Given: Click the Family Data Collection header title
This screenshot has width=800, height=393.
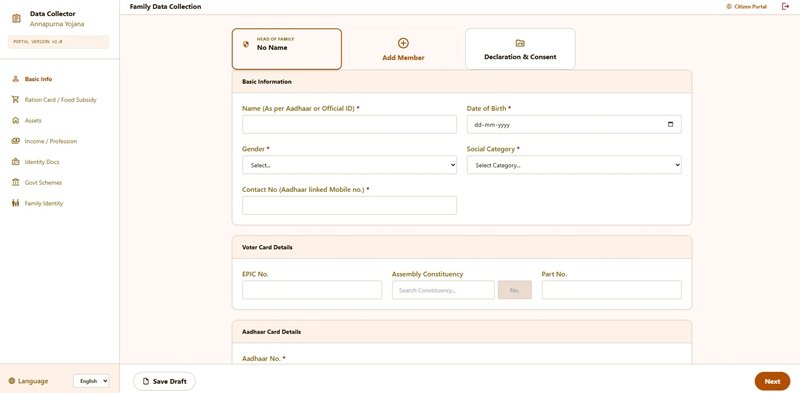Looking at the screenshot, I should (x=165, y=7).
